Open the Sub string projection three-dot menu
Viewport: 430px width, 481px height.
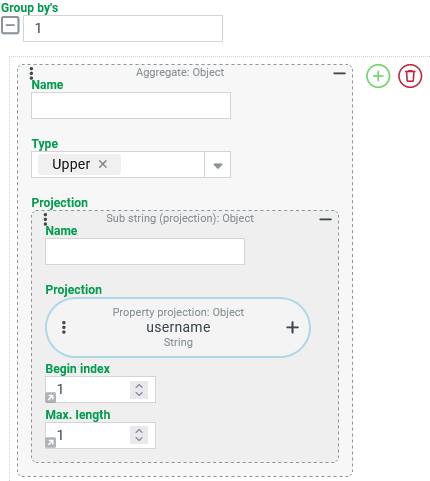[x=45, y=219]
